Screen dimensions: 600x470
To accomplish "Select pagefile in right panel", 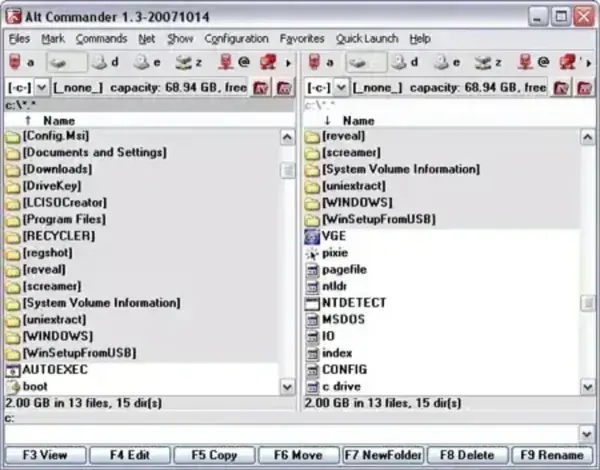I will pyautogui.click(x=442, y=270).
